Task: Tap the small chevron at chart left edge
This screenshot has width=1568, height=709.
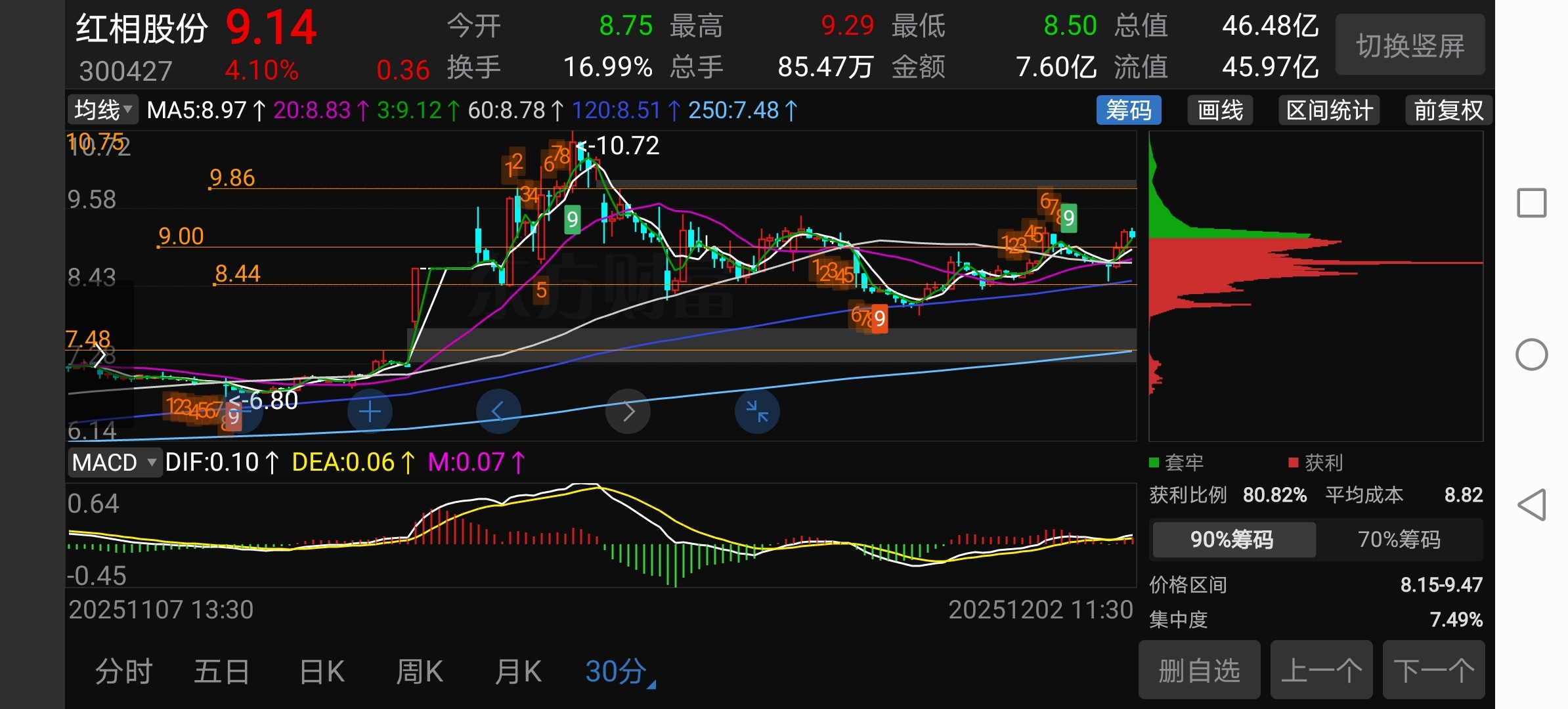Action: pyautogui.click(x=99, y=356)
